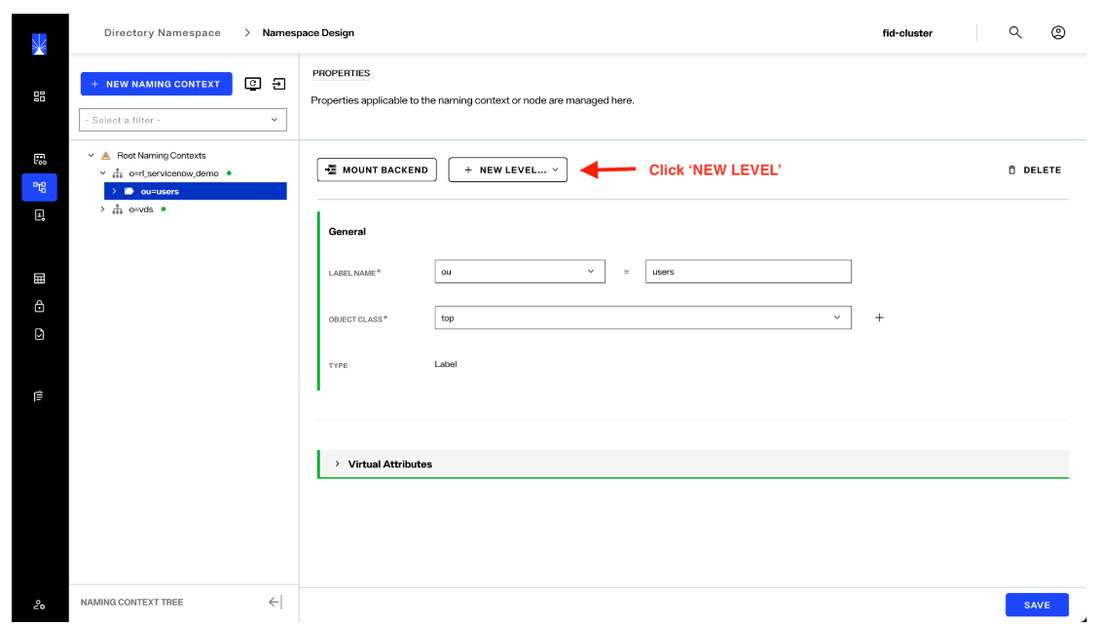Expand the o=vds tree node
Screen dimensions: 1100x631
click(x=102, y=209)
